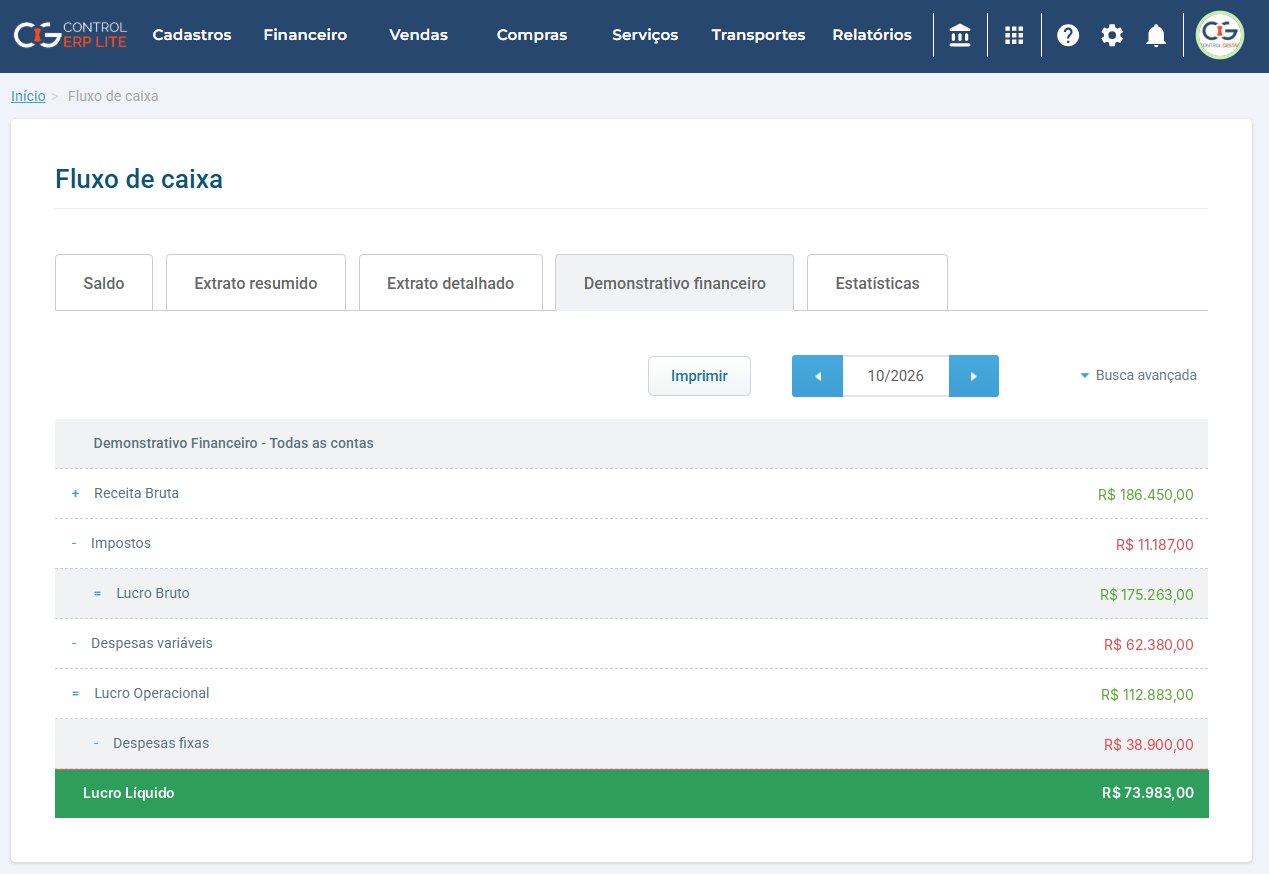
Task: Switch to the Saldo tab
Action: point(104,283)
